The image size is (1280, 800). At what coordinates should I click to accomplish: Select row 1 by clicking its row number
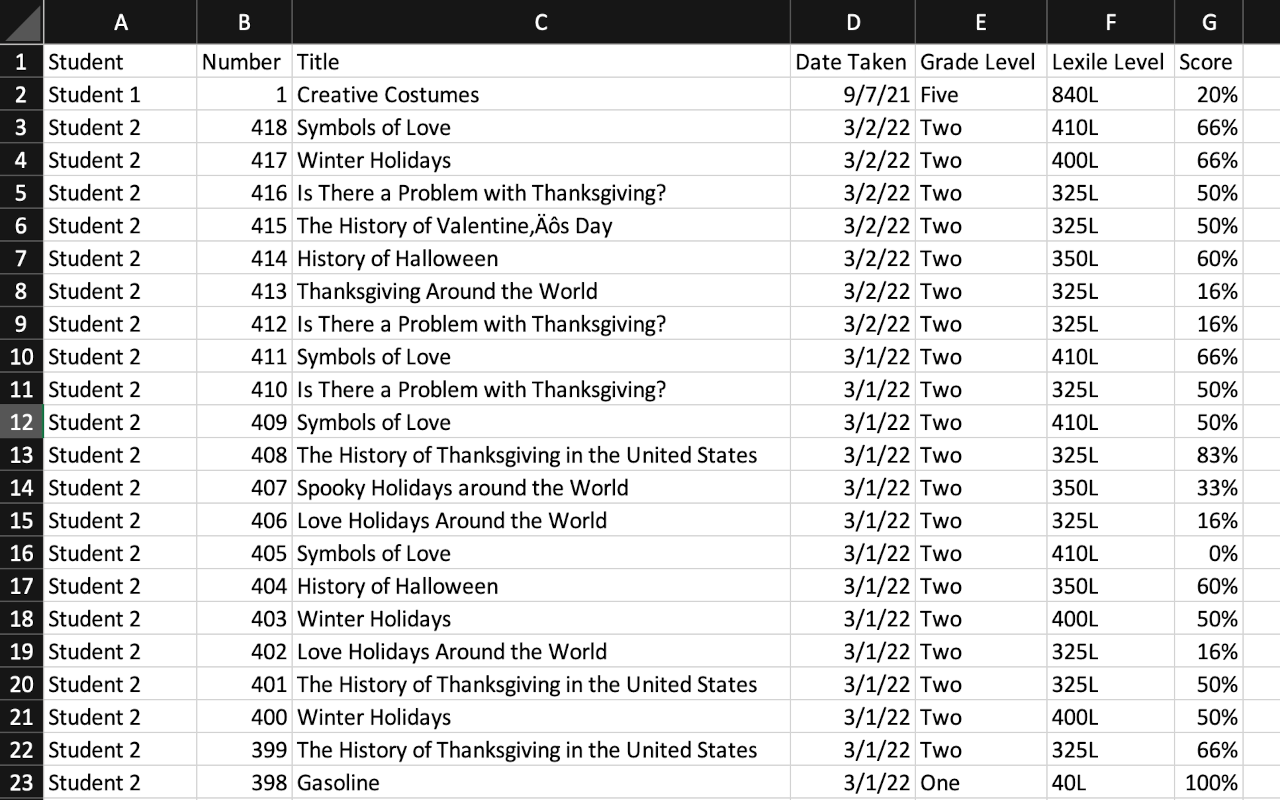[20, 61]
